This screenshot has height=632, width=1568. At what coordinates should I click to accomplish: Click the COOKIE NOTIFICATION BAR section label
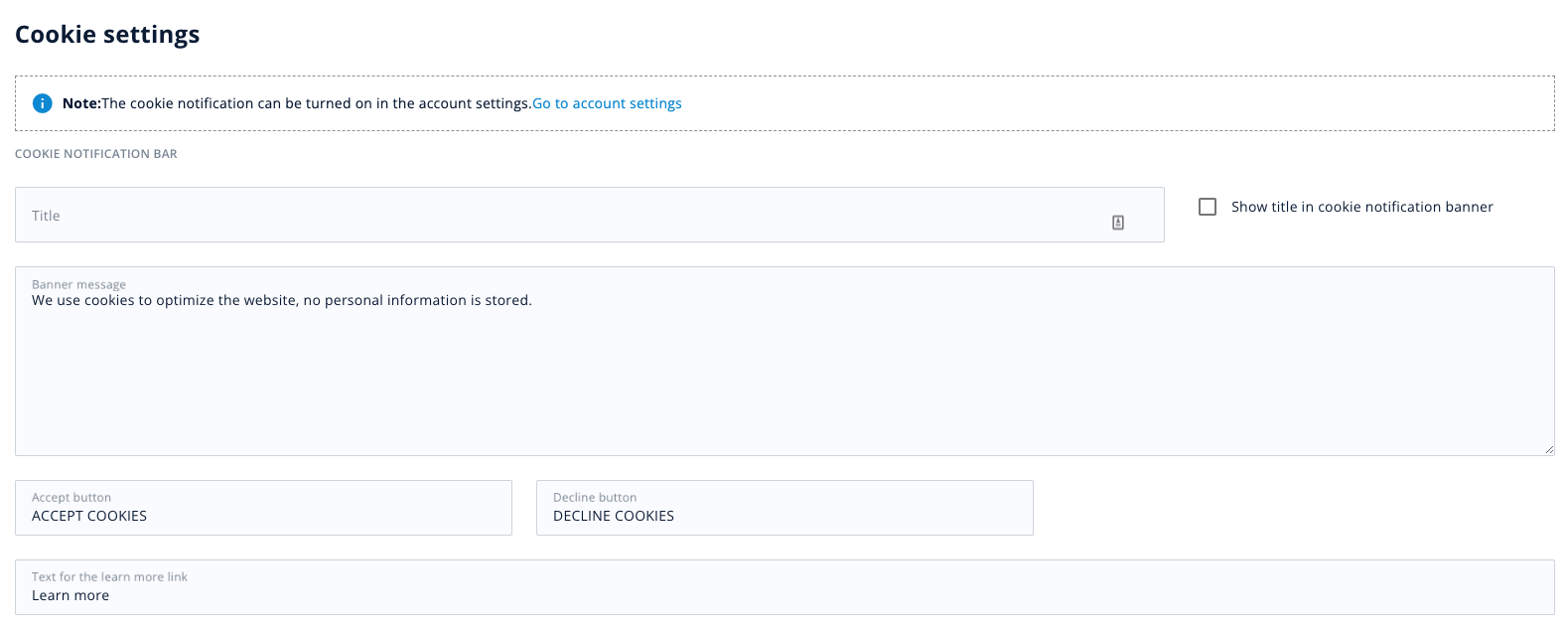[x=96, y=154]
